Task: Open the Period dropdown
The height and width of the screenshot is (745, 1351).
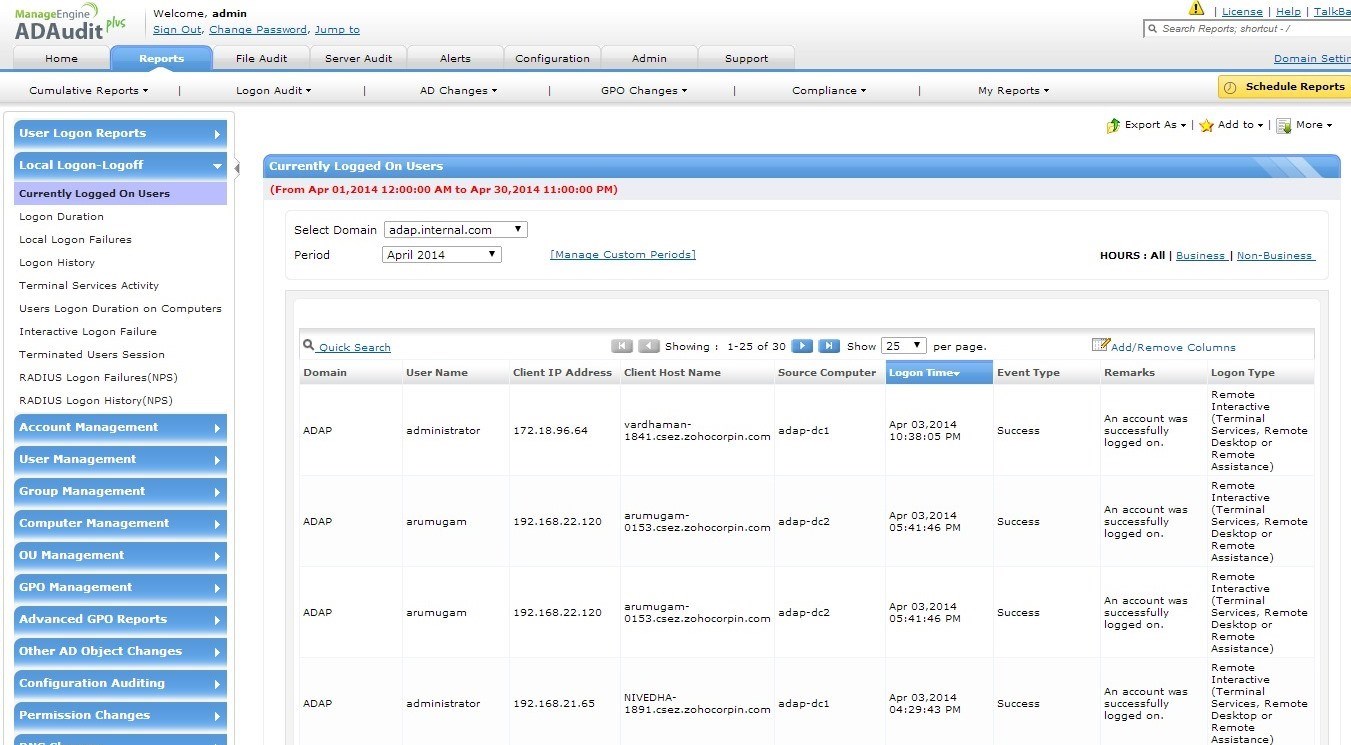Action: tap(441, 255)
